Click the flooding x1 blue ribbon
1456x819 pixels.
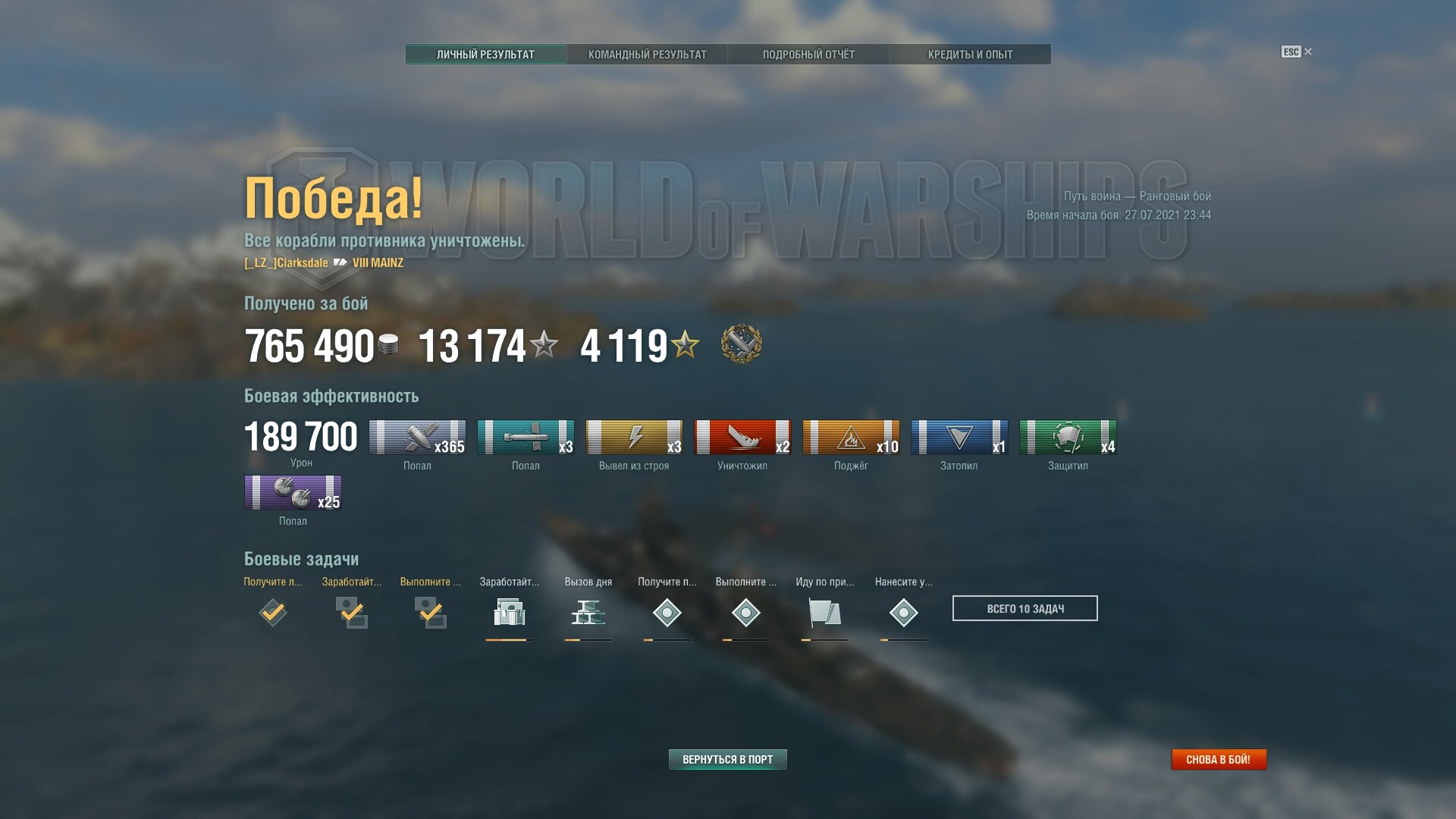click(959, 438)
